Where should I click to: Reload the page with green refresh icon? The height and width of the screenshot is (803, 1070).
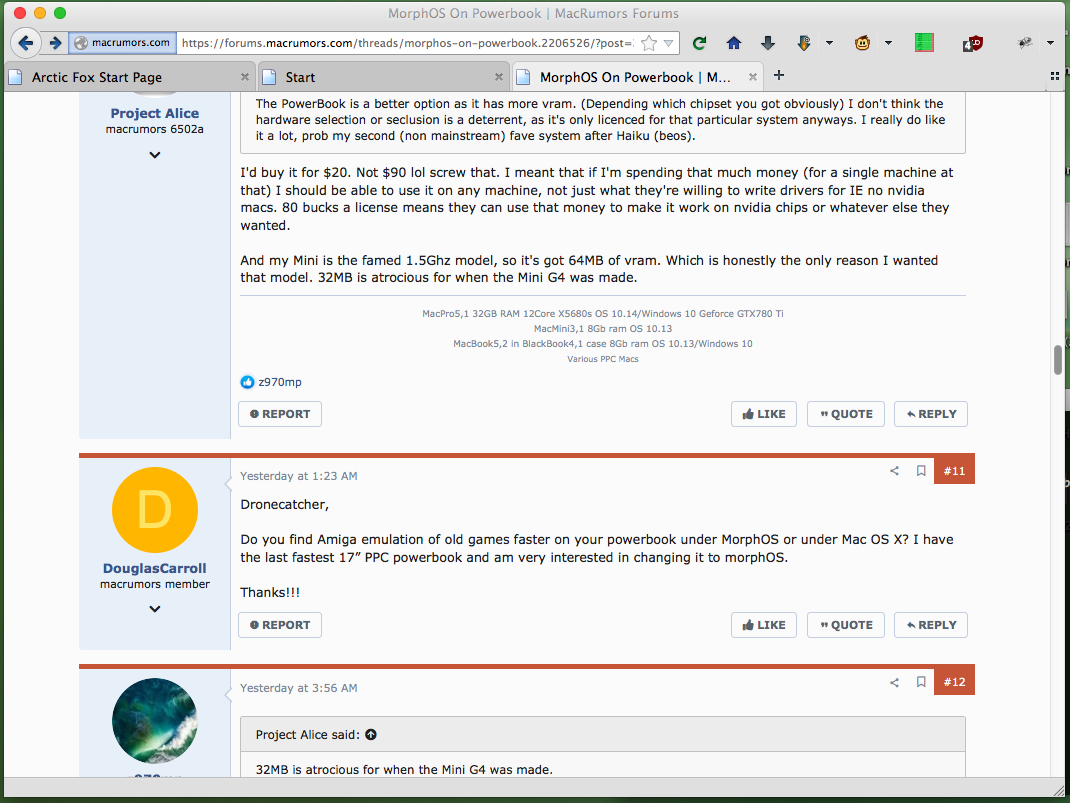click(x=699, y=43)
